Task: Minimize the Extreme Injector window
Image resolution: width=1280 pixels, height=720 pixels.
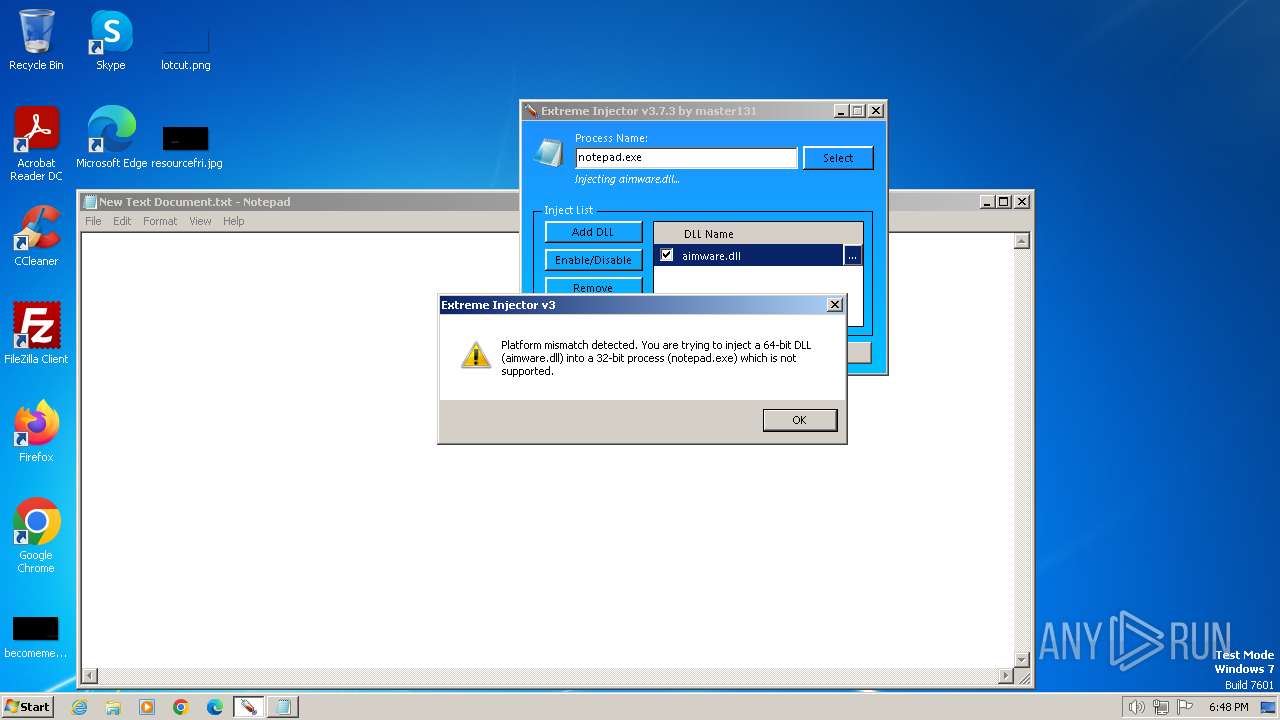Action: (841, 111)
